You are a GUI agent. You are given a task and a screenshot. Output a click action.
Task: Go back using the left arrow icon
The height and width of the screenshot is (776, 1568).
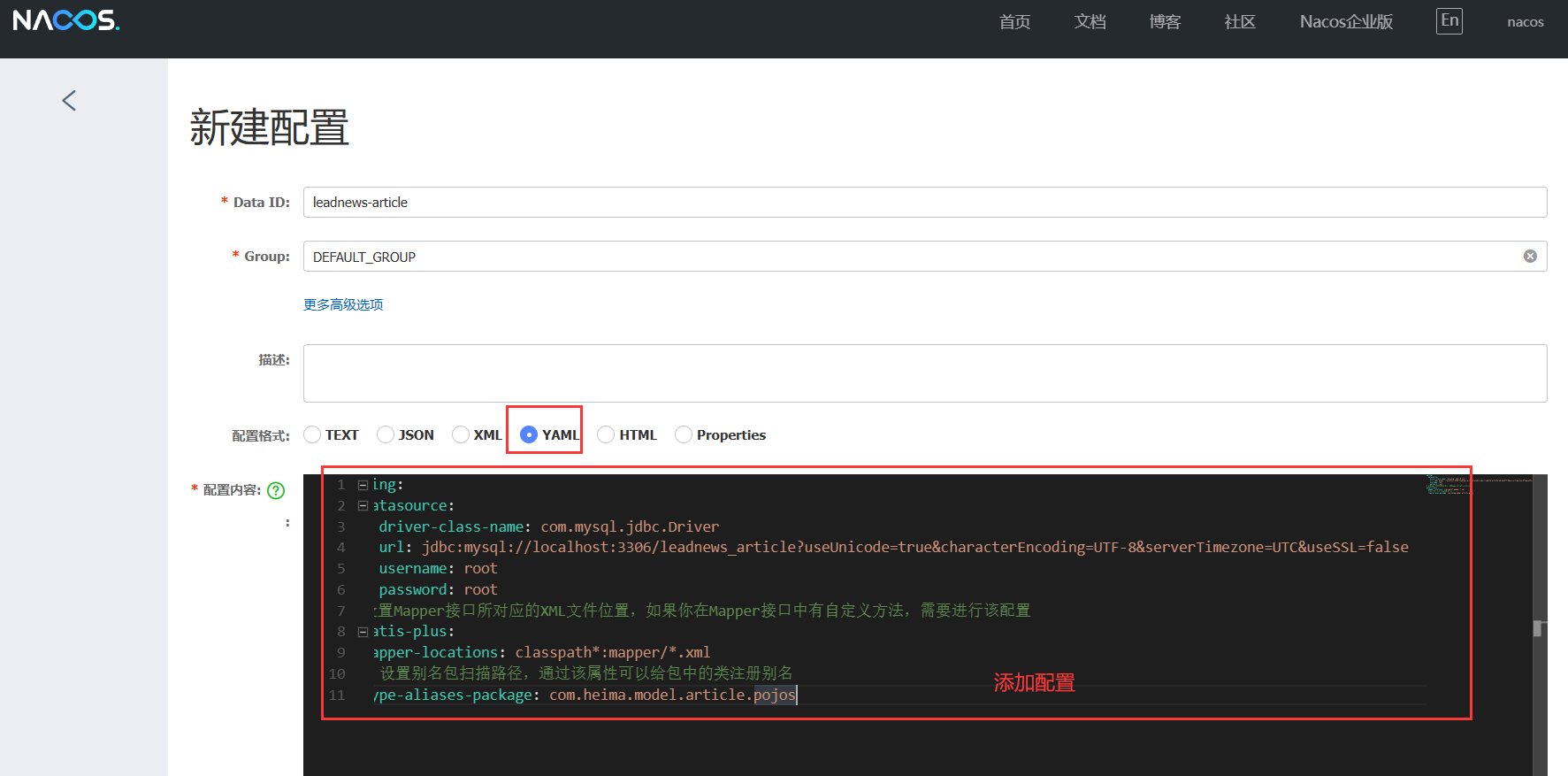pos(69,101)
